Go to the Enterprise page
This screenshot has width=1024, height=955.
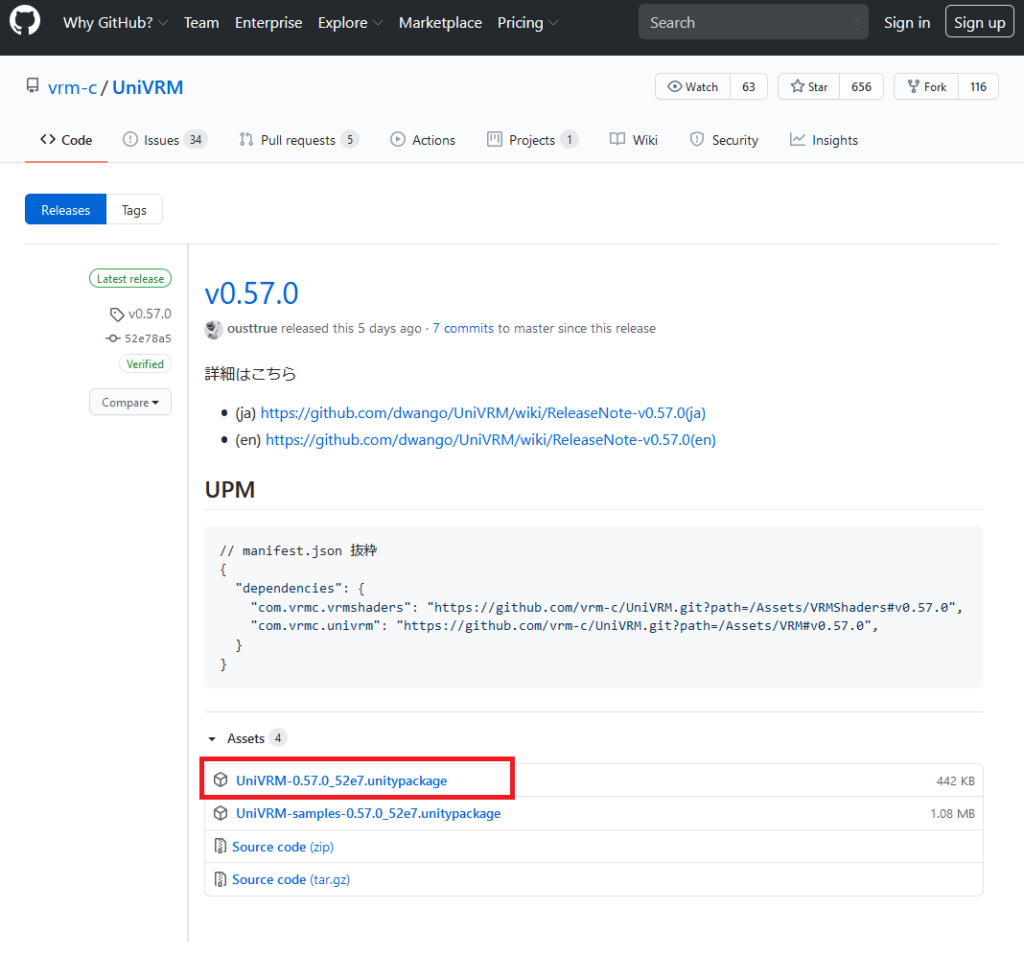tap(268, 23)
